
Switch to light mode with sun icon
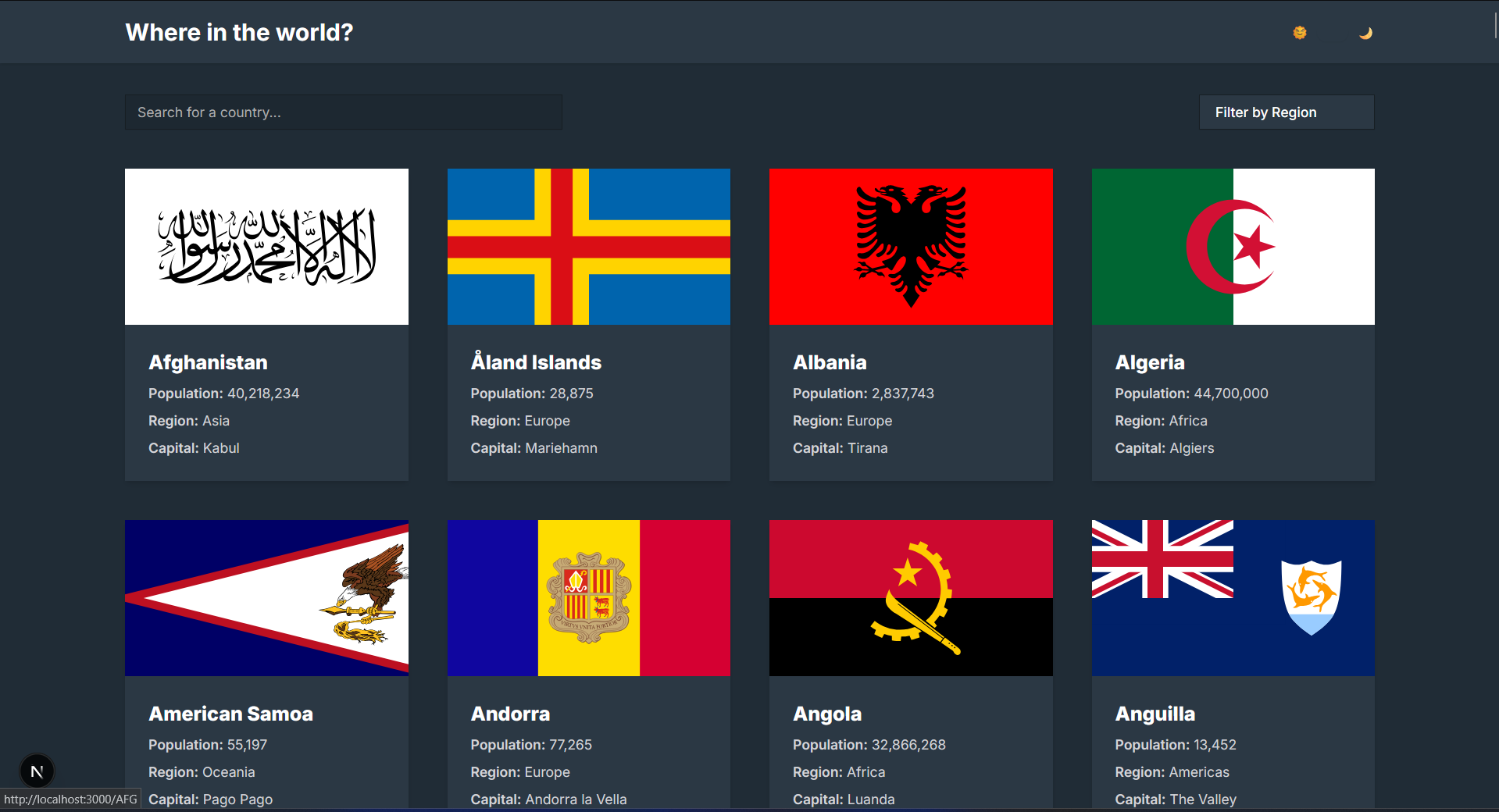[1300, 33]
